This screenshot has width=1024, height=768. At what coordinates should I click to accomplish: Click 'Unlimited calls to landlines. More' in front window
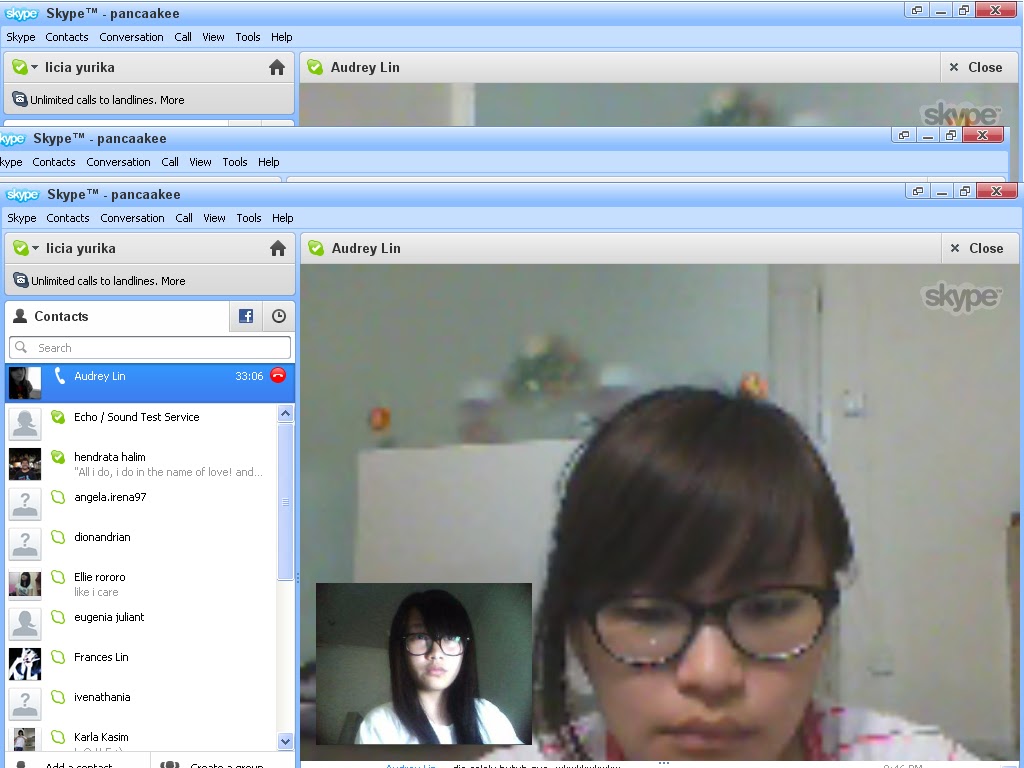click(108, 281)
